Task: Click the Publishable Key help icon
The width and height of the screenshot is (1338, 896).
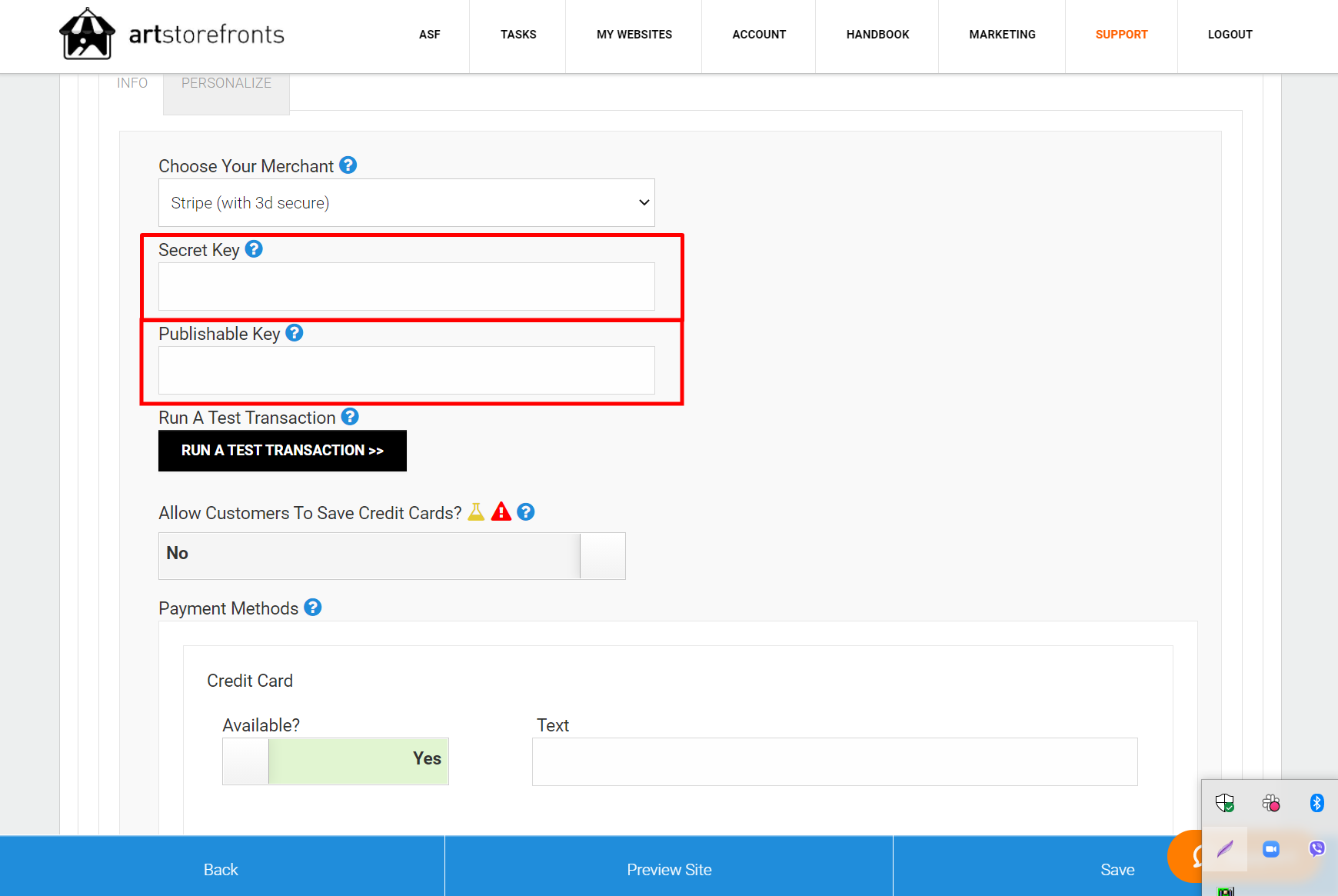Action: point(294,333)
